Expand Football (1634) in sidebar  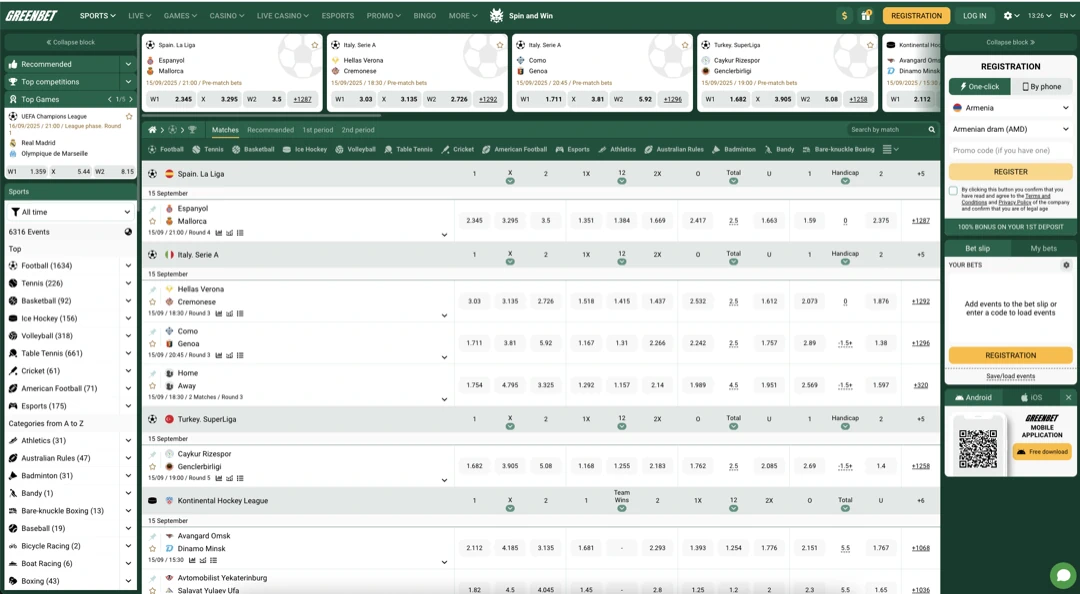[128, 265]
